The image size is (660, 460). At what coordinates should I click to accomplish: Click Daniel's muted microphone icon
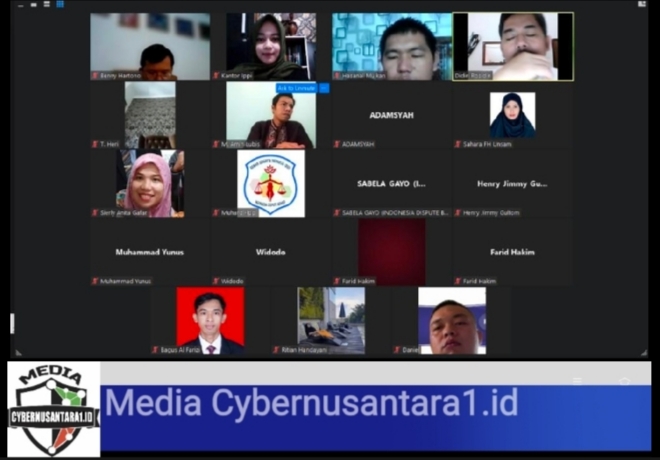[398, 349]
